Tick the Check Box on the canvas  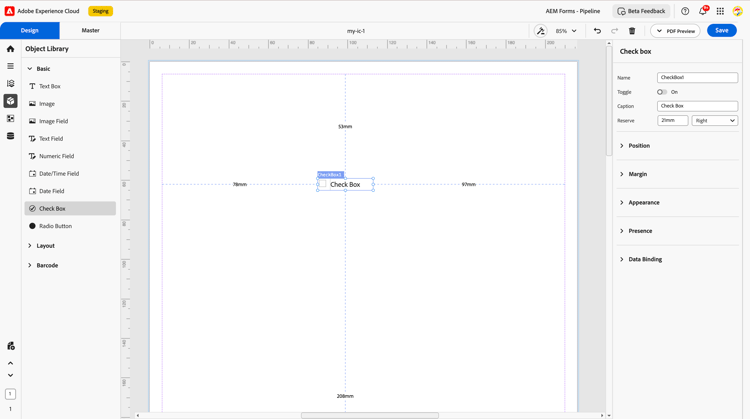click(322, 184)
